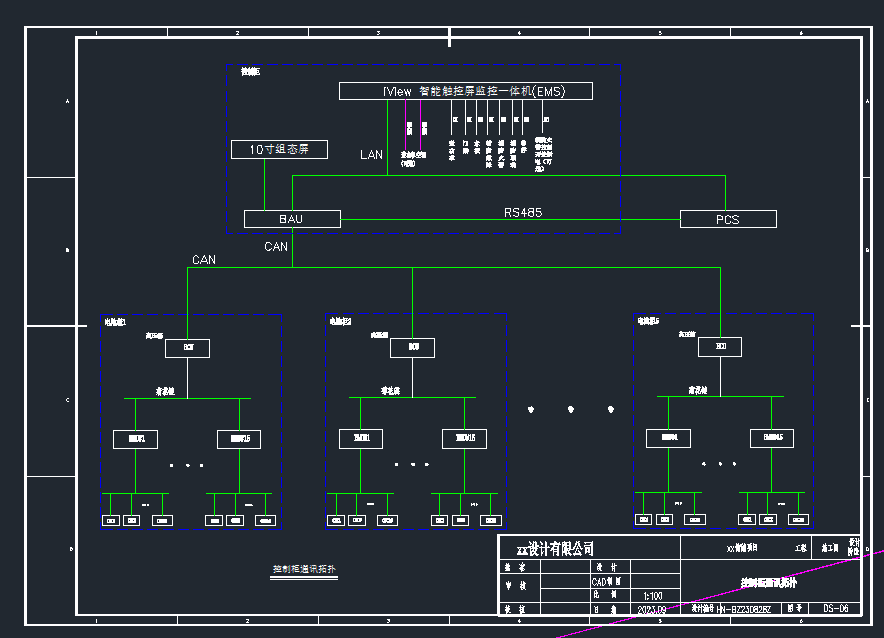Click the 2023.09 date cell

(x=653, y=608)
